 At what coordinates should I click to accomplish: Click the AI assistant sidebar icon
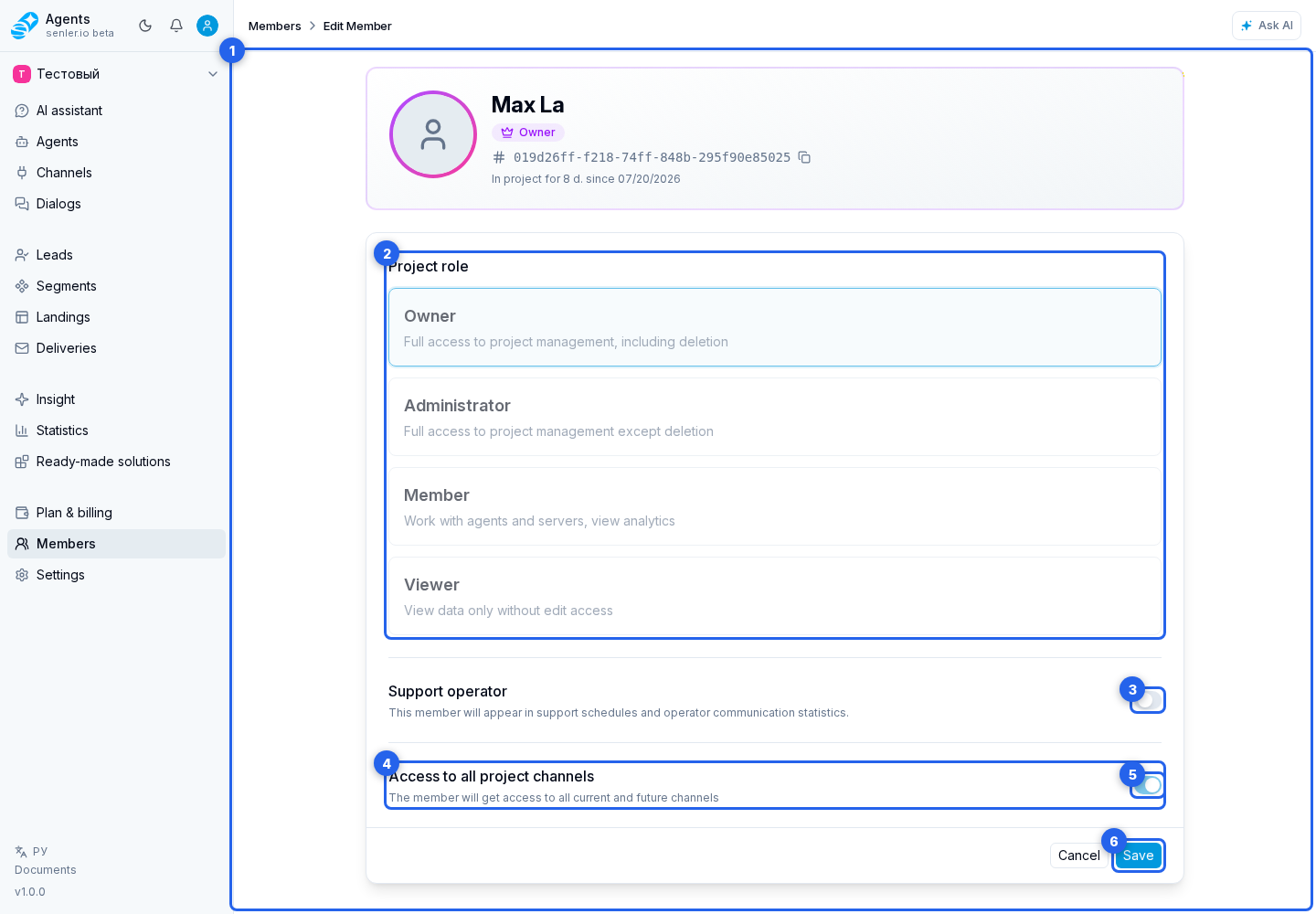point(22,111)
